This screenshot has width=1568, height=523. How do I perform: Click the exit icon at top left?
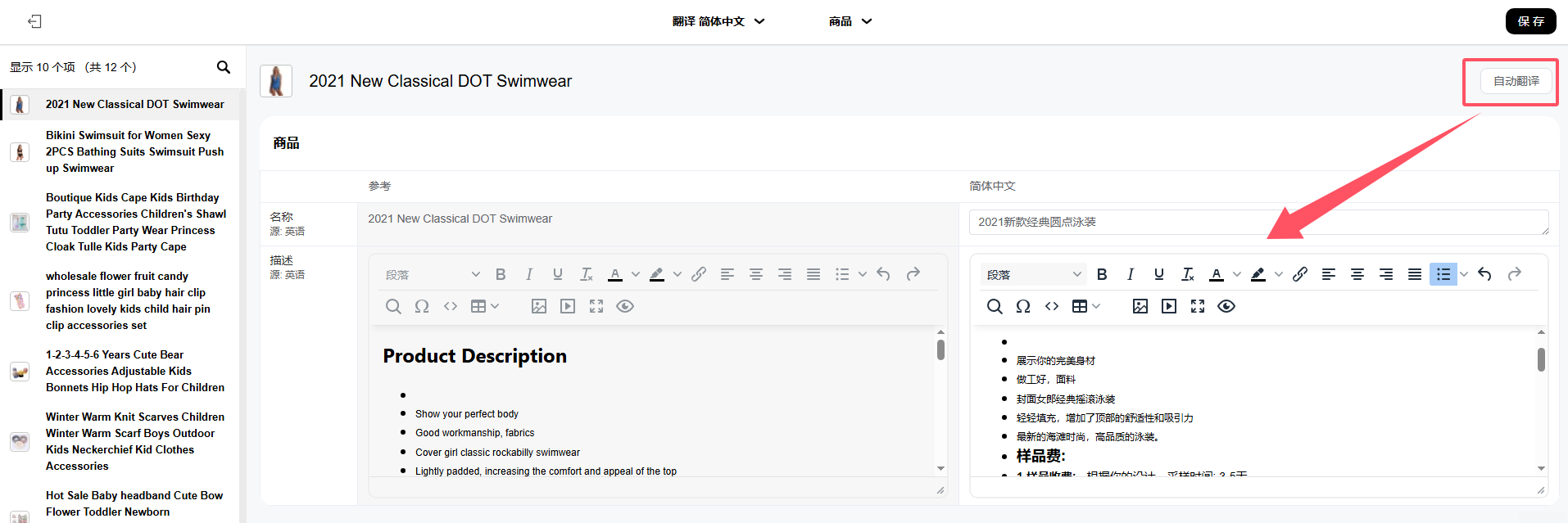[34, 21]
